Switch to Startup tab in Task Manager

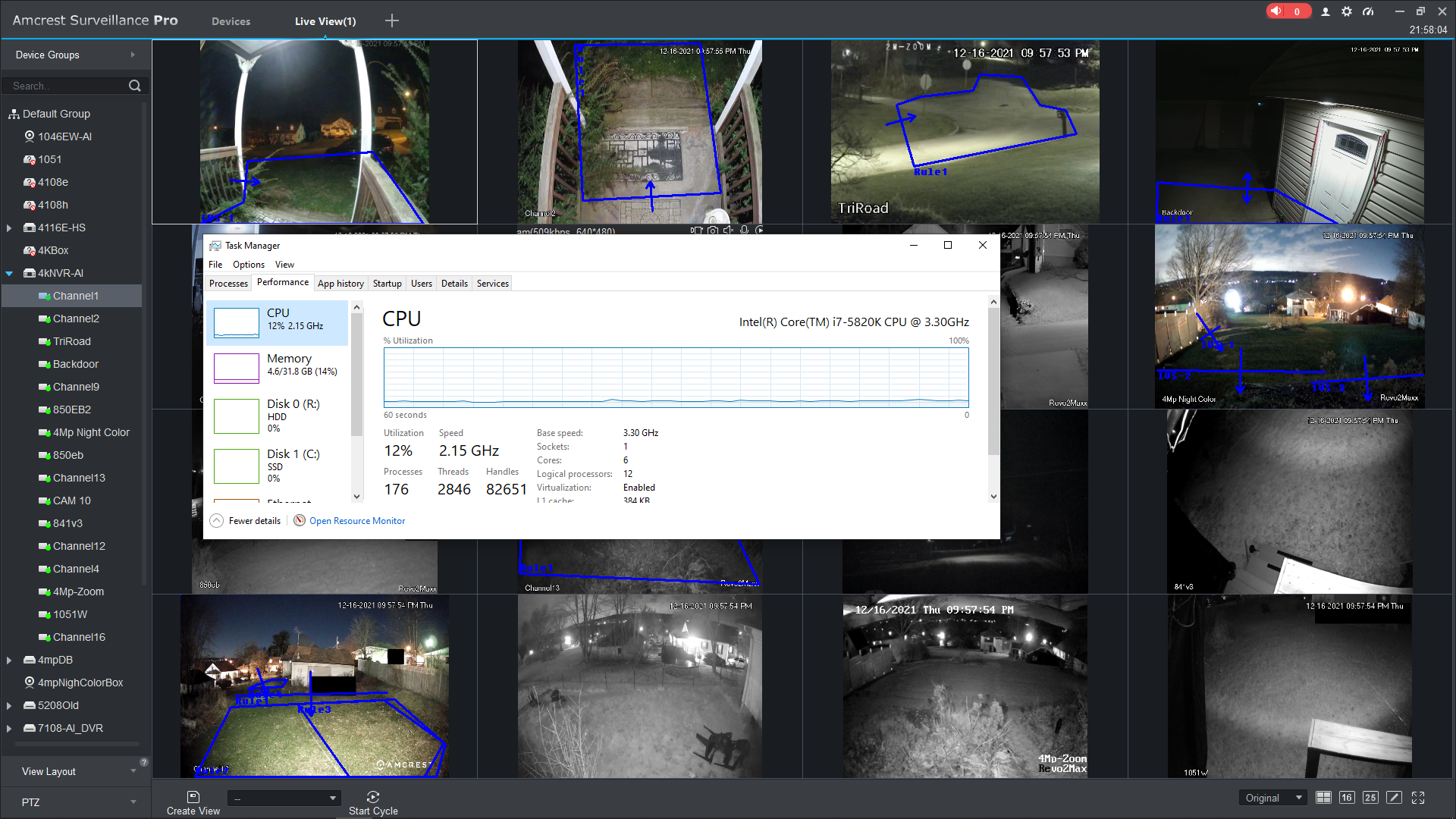pyautogui.click(x=387, y=284)
